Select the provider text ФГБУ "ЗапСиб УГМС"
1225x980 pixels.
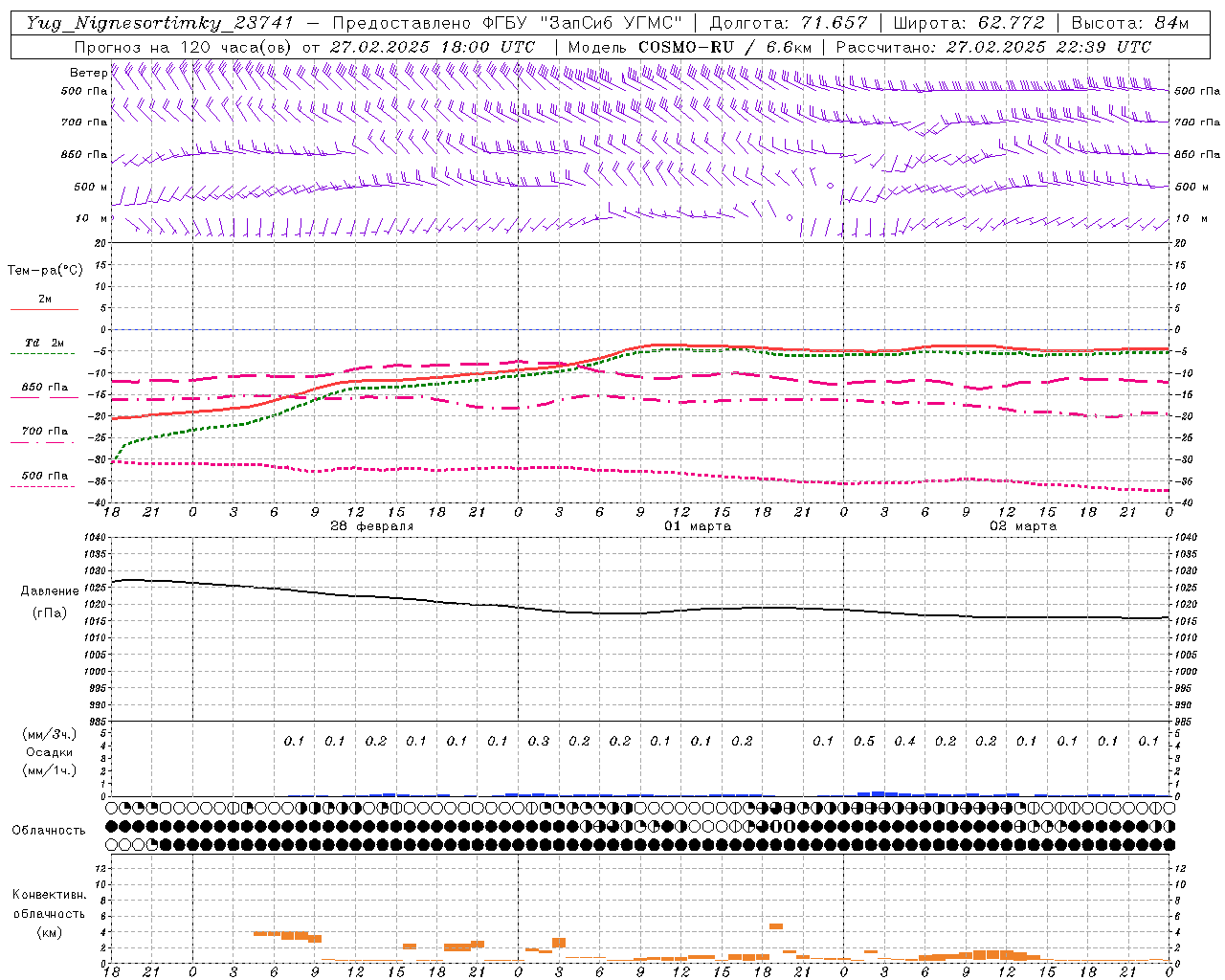point(582,23)
